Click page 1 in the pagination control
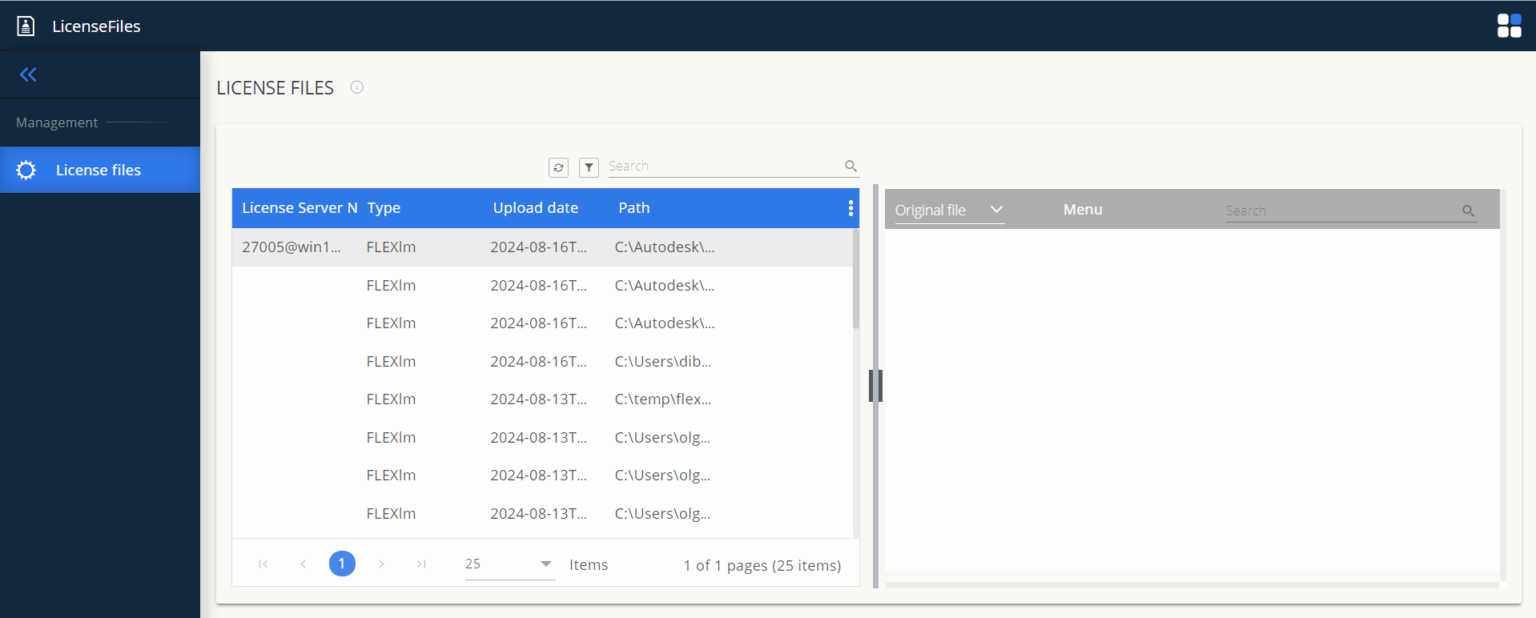Screen dimensions: 1536x618 tap(342, 564)
